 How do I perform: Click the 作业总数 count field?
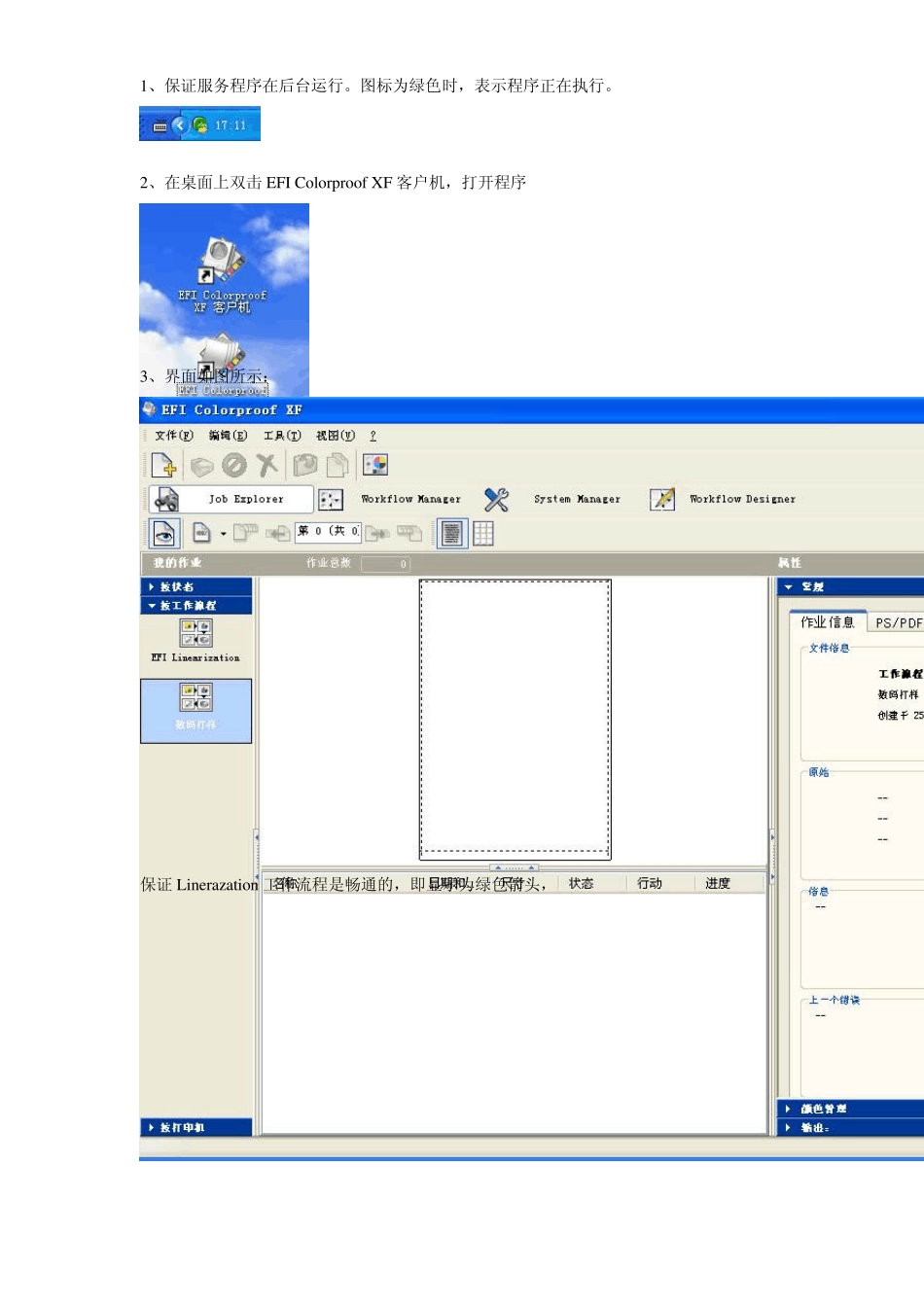point(385,564)
